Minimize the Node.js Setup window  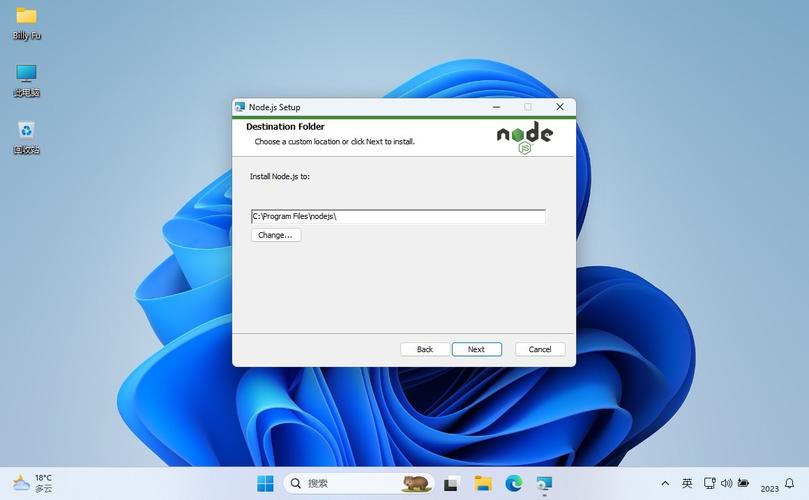[x=496, y=107]
